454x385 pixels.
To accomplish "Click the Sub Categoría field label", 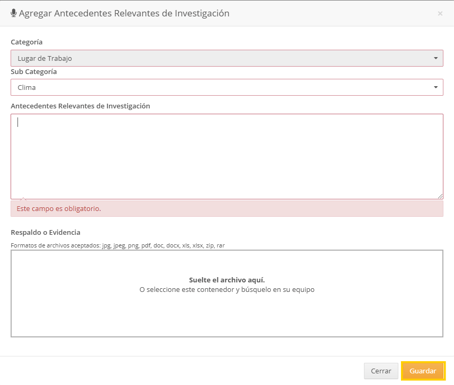I will click(x=34, y=72).
